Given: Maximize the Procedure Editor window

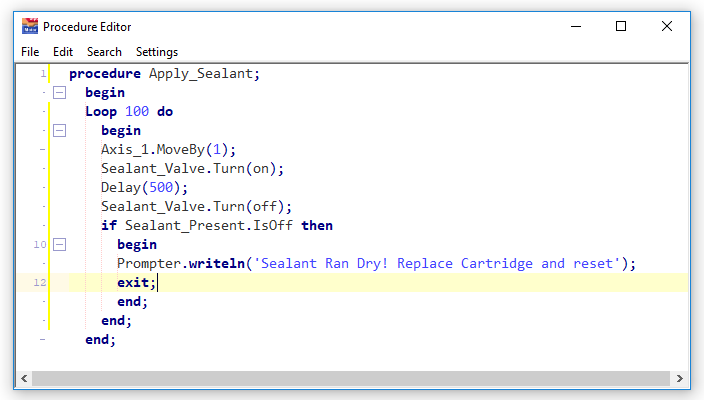Looking at the screenshot, I should click(621, 27).
